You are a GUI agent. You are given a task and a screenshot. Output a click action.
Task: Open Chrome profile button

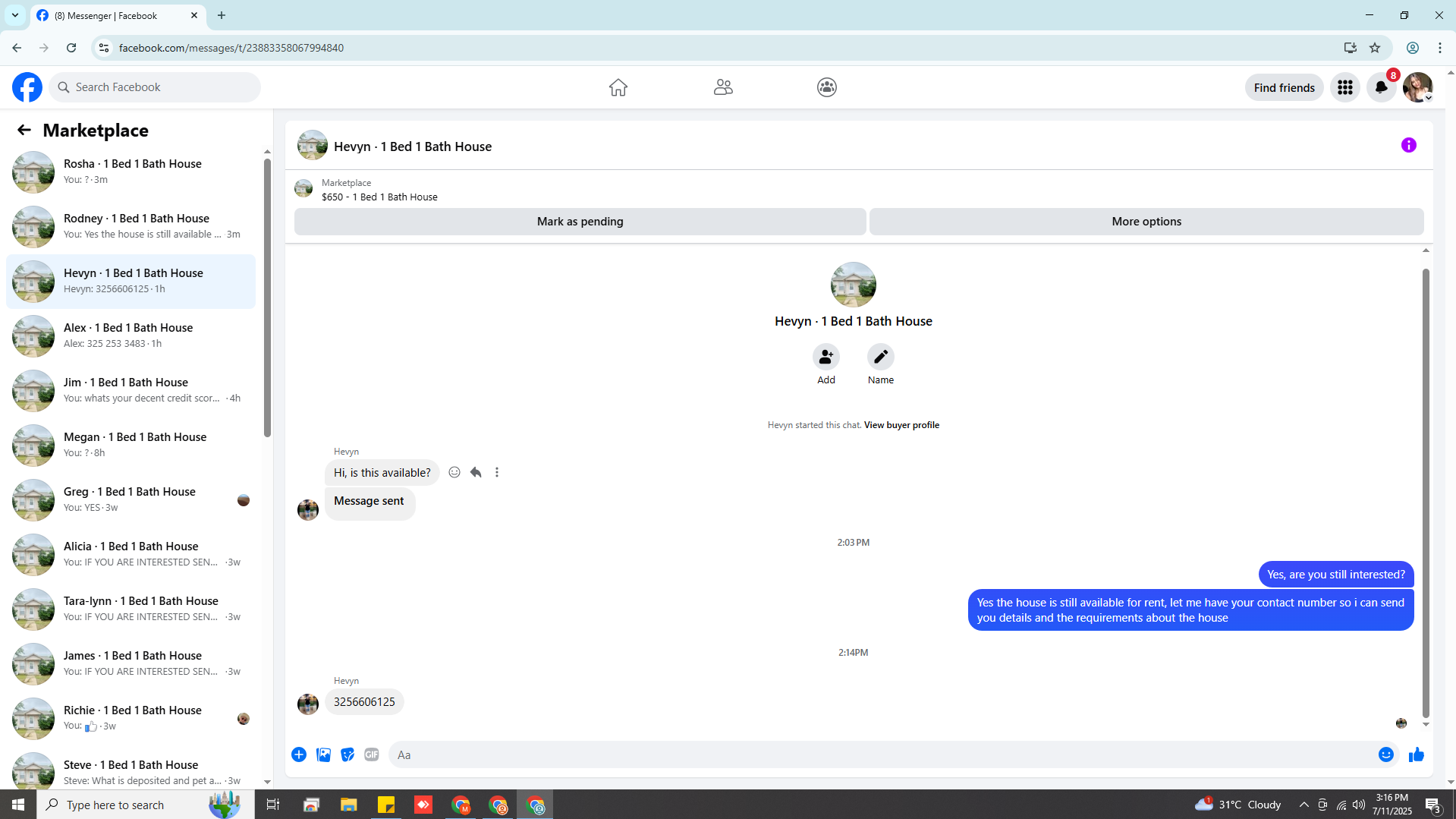click(x=1413, y=48)
